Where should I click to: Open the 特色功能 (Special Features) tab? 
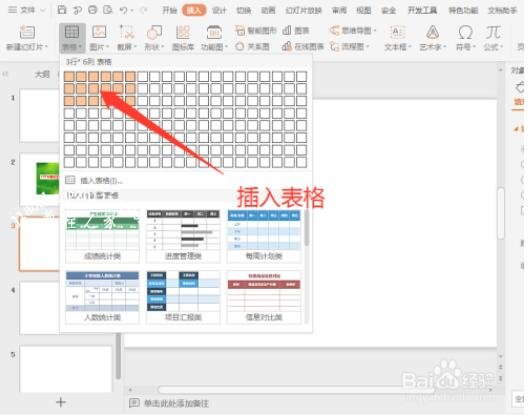click(x=463, y=10)
